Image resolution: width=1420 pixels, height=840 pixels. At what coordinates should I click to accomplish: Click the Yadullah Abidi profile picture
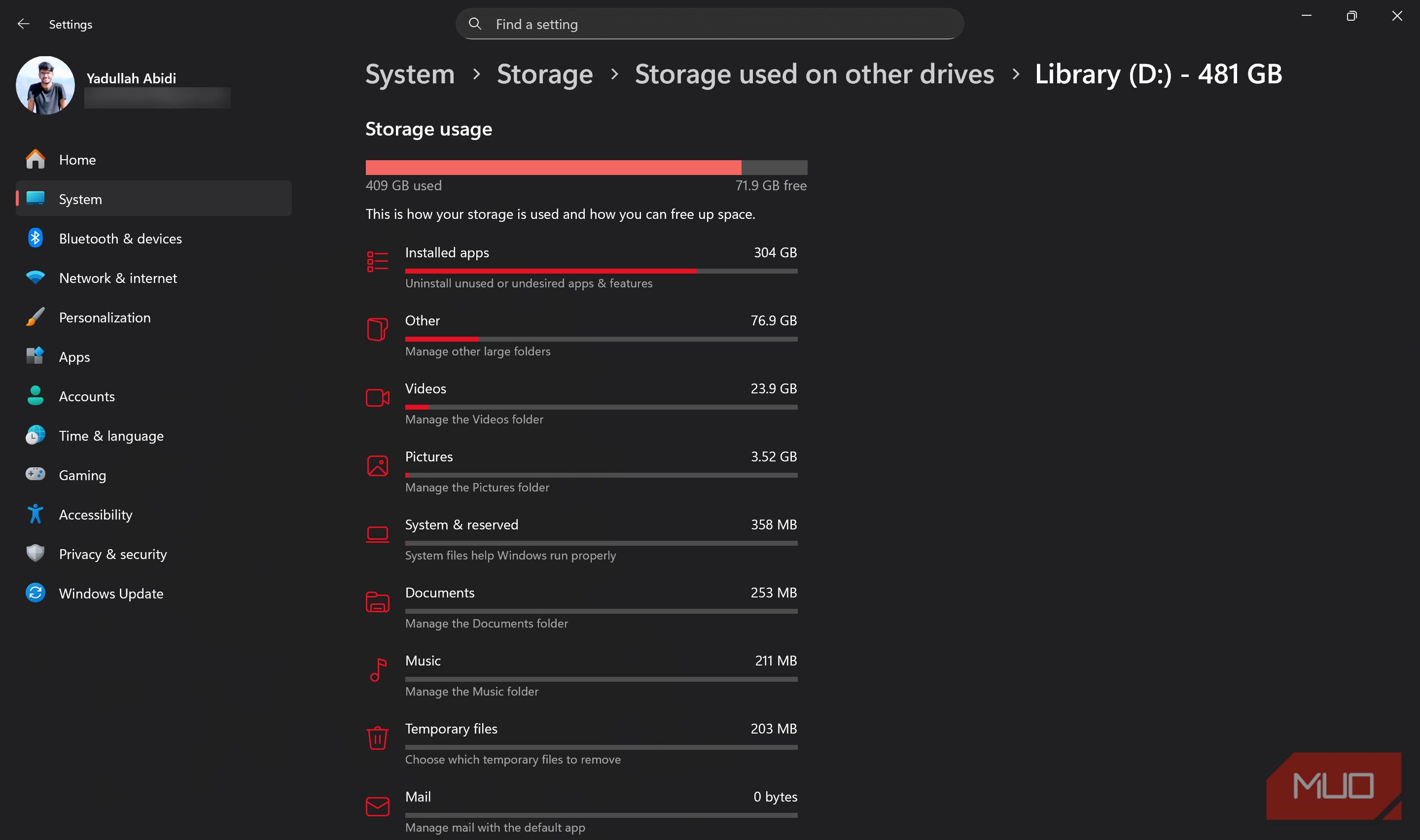pos(45,85)
